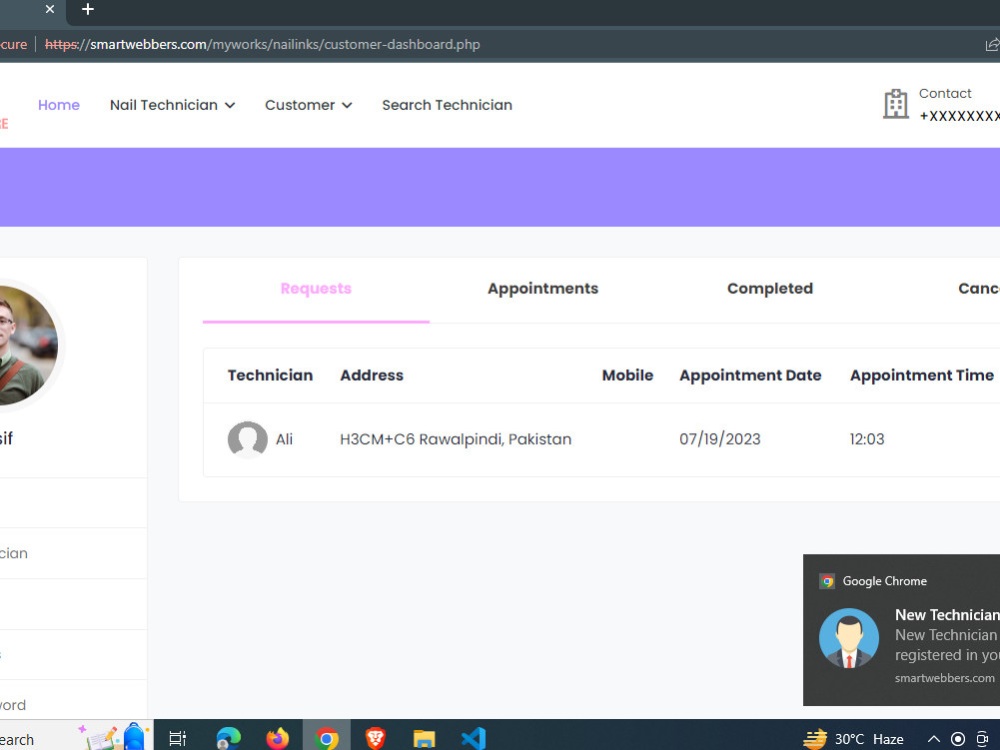The height and width of the screenshot is (750, 1000).
Task: Click the appointment time 12:03
Action: (867, 439)
